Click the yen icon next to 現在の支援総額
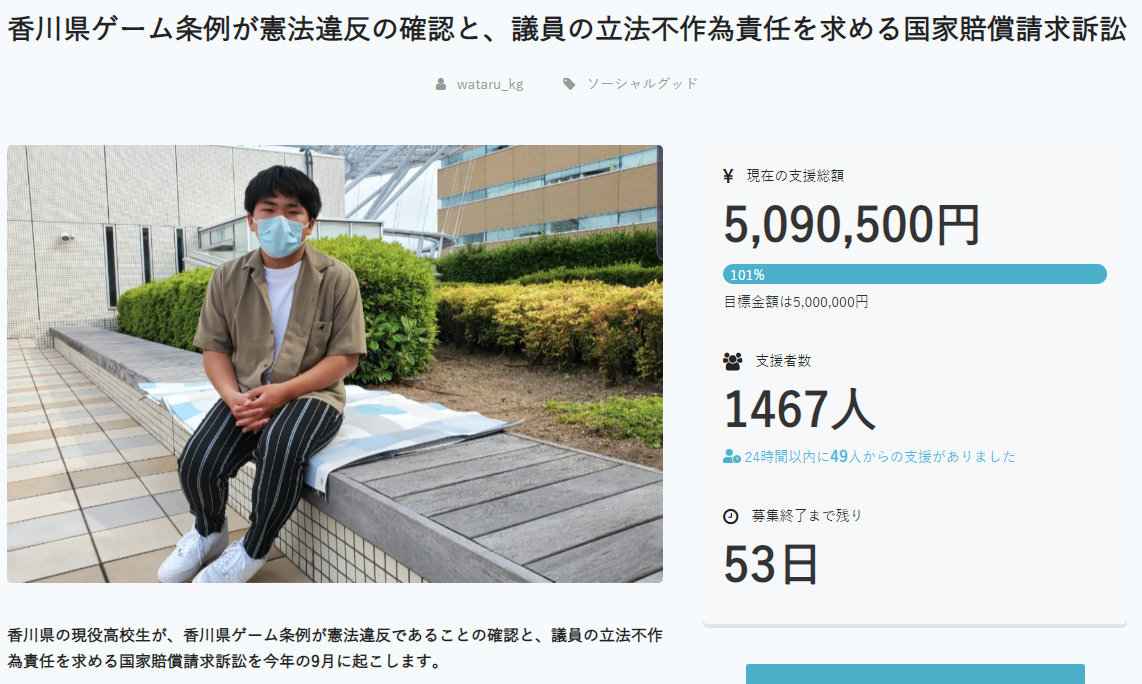The width and height of the screenshot is (1142, 684). [728, 176]
